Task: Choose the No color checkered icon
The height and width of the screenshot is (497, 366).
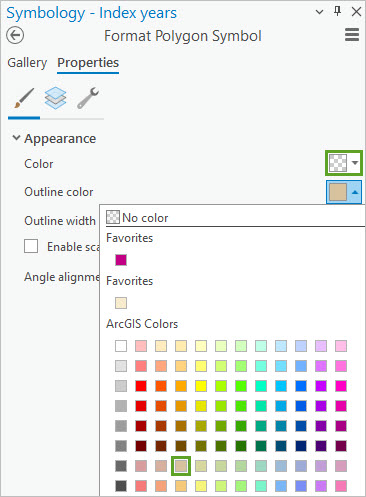Action: [x=113, y=217]
